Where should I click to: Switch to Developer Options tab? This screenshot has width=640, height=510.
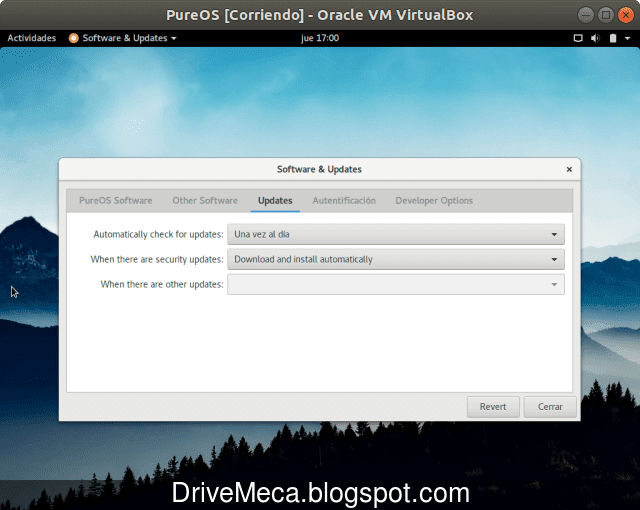click(x=434, y=200)
